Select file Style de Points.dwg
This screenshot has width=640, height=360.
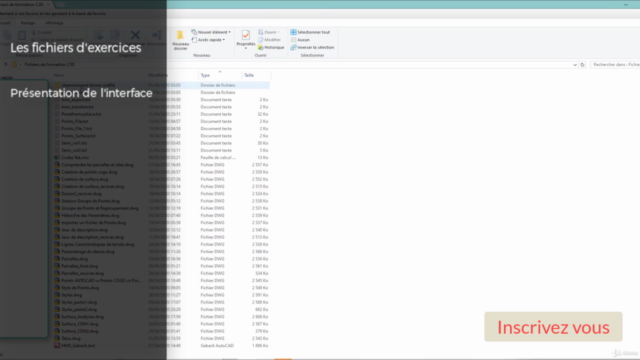pyautogui.click(x=80, y=288)
